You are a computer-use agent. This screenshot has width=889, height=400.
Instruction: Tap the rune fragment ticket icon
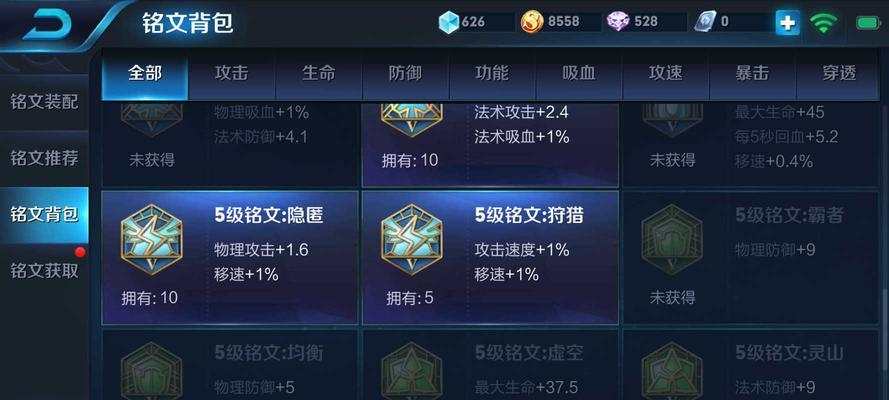(704, 23)
